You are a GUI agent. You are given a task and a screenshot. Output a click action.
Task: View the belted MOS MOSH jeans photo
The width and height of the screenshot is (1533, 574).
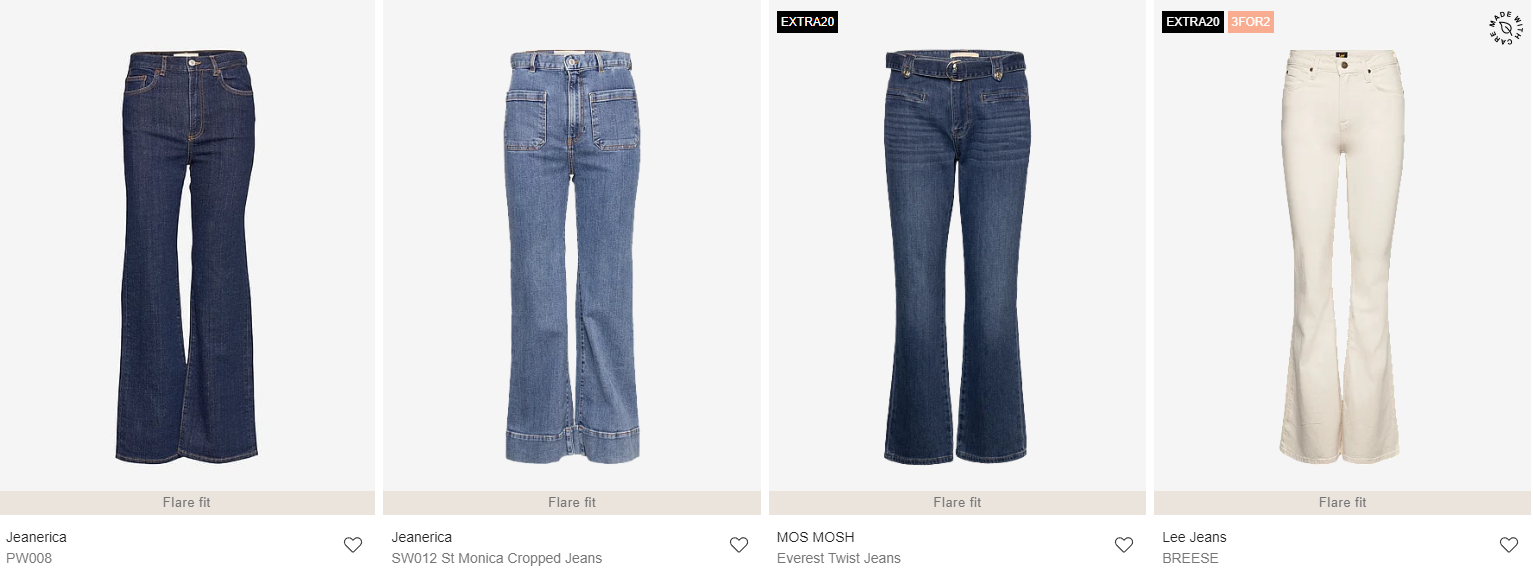(x=957, y=256)
